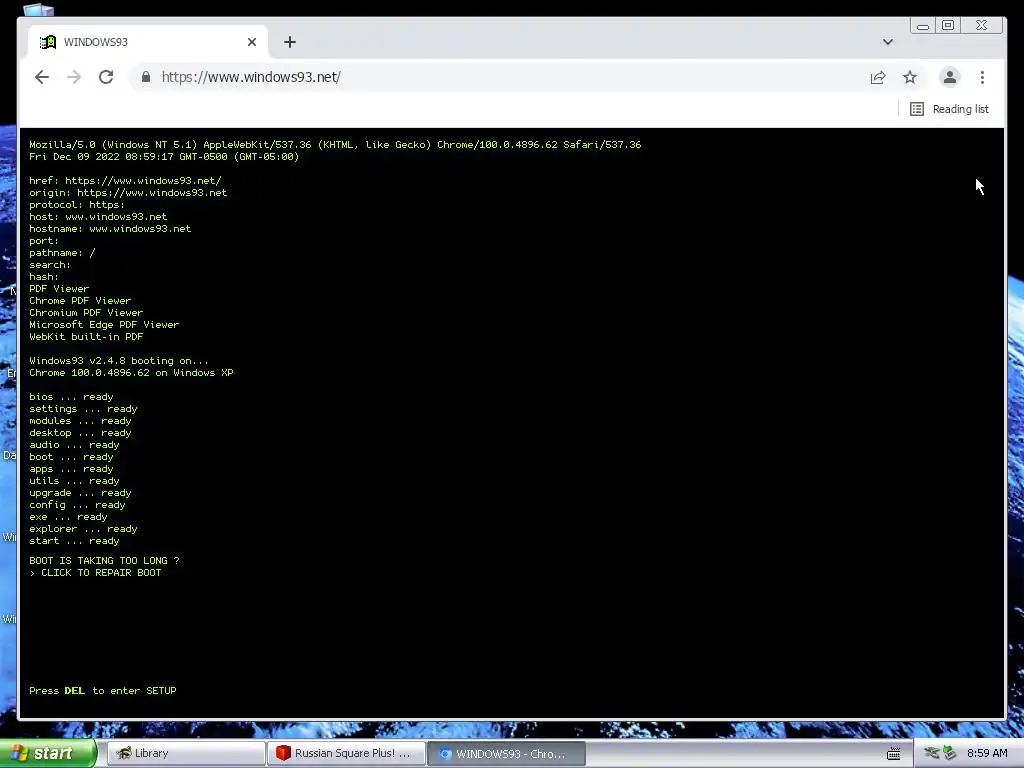The width and height of the screenshot is (1024, 768).
Task: Close the WINDOWS93 tab
Action: coord(252,42)
